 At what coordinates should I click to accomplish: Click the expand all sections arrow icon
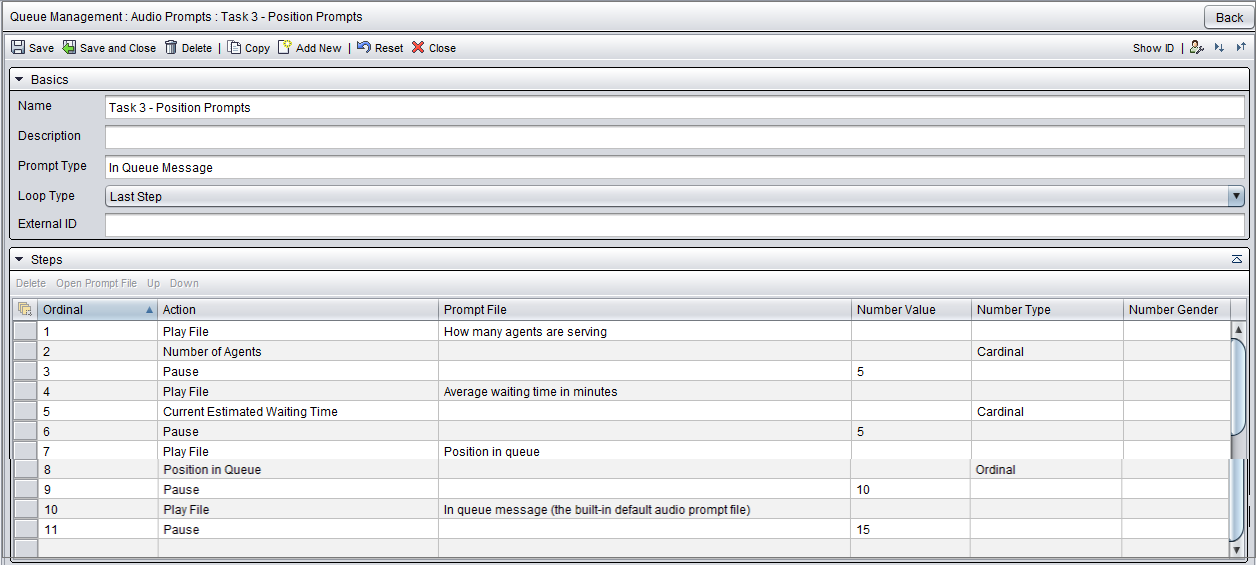coord(1219,47)
